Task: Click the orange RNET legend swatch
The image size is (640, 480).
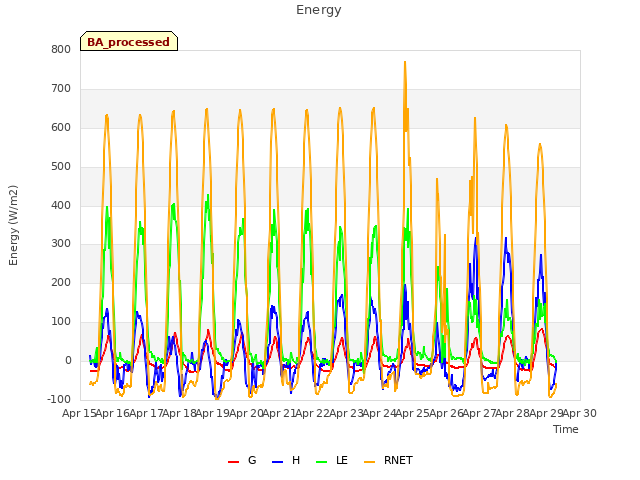Action: (x=369, y=462)
